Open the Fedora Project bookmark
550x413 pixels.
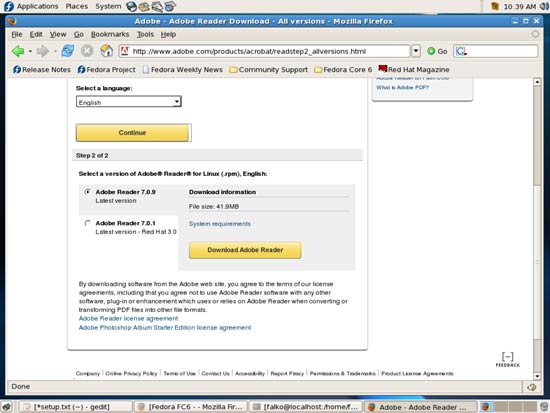[106, 69]
